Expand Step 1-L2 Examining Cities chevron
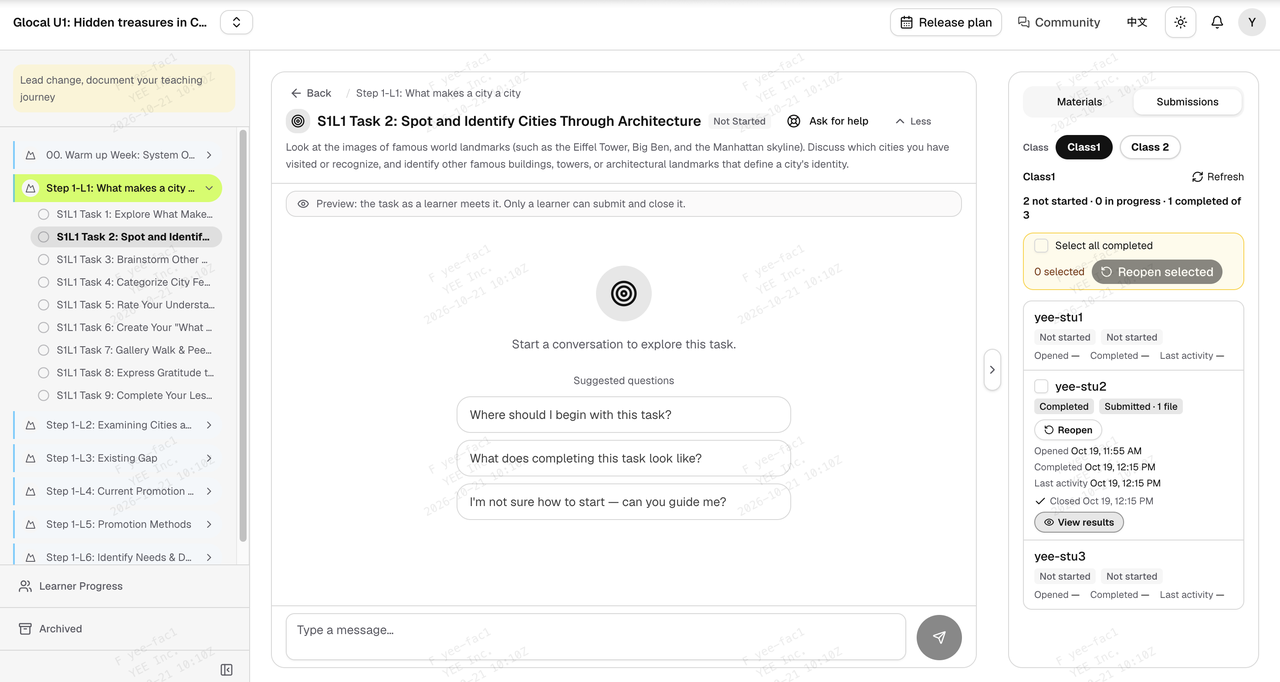The image size is (1280, 682). [x=209, y=425]
